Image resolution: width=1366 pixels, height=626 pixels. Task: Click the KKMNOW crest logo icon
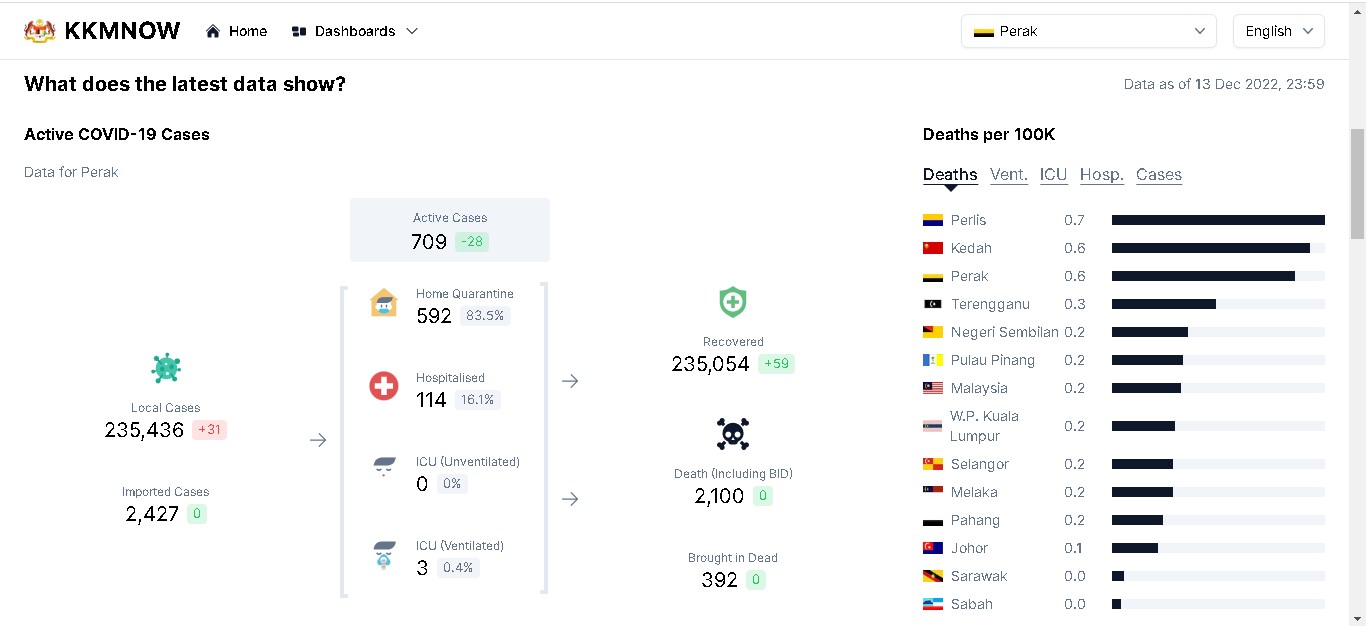coord(40,31)
